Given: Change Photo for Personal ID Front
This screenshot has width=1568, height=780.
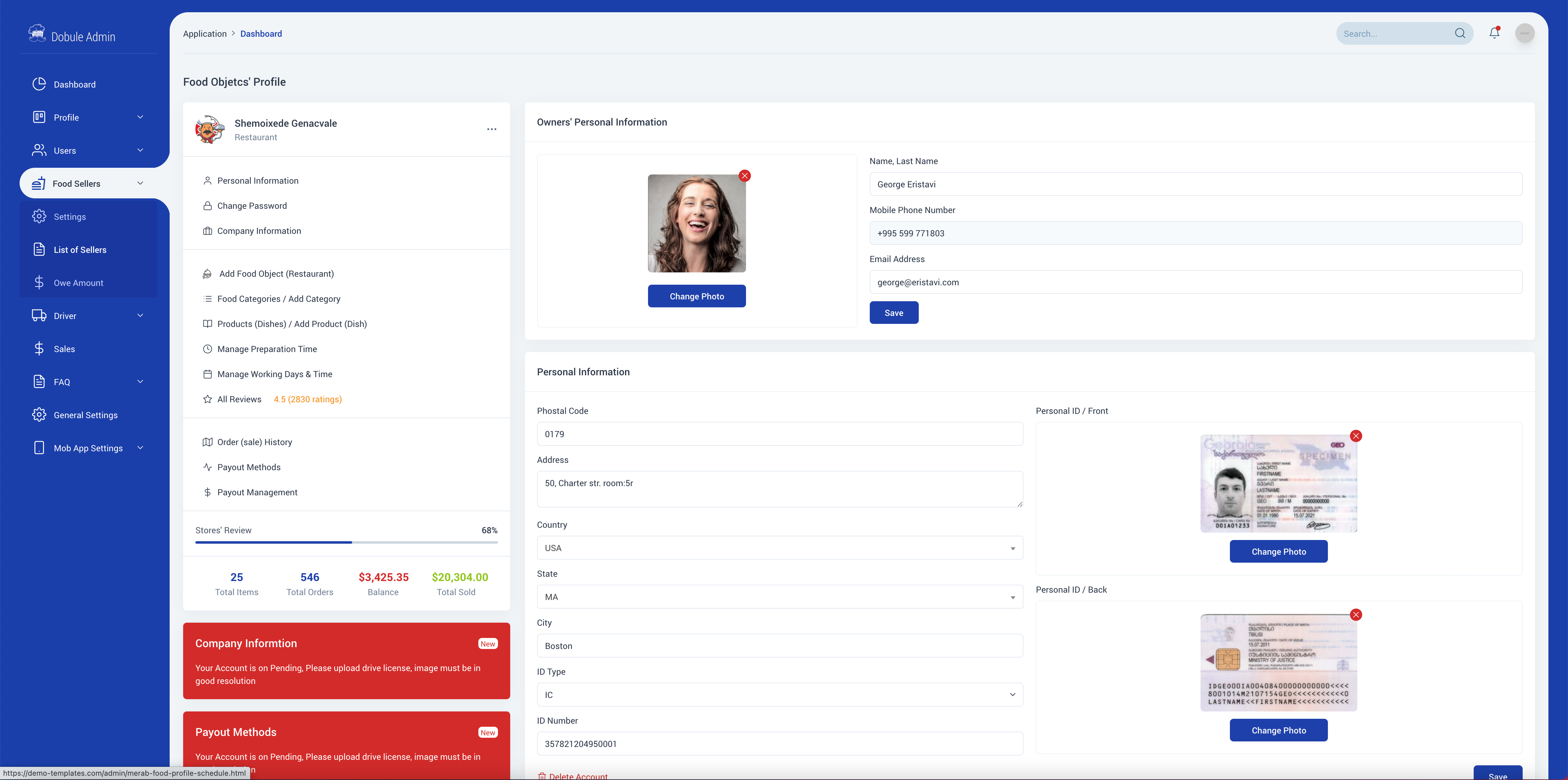Looking at the screenshot, I should click(x=1278, y=551).
